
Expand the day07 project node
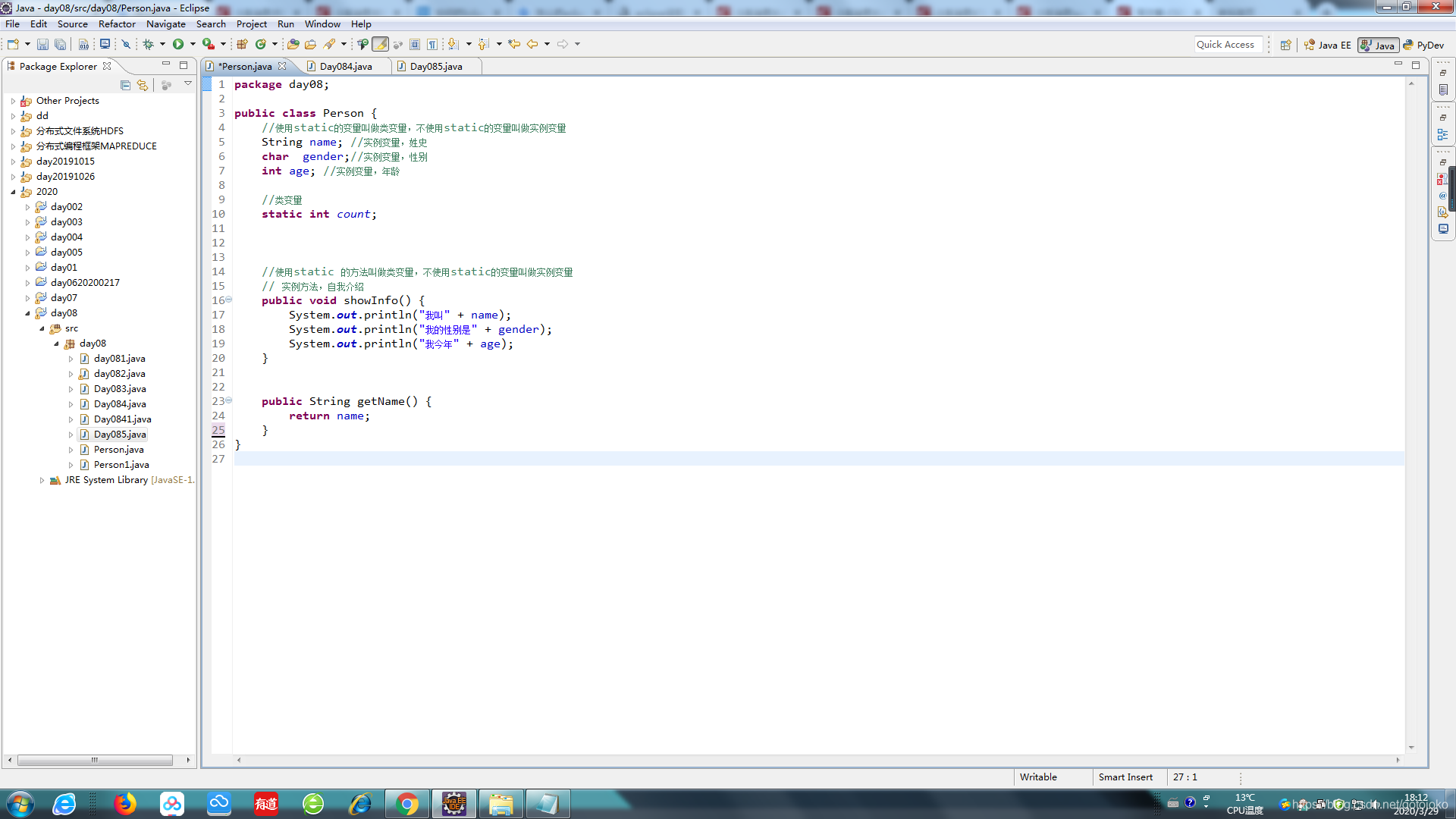click(x=28, y=298)
